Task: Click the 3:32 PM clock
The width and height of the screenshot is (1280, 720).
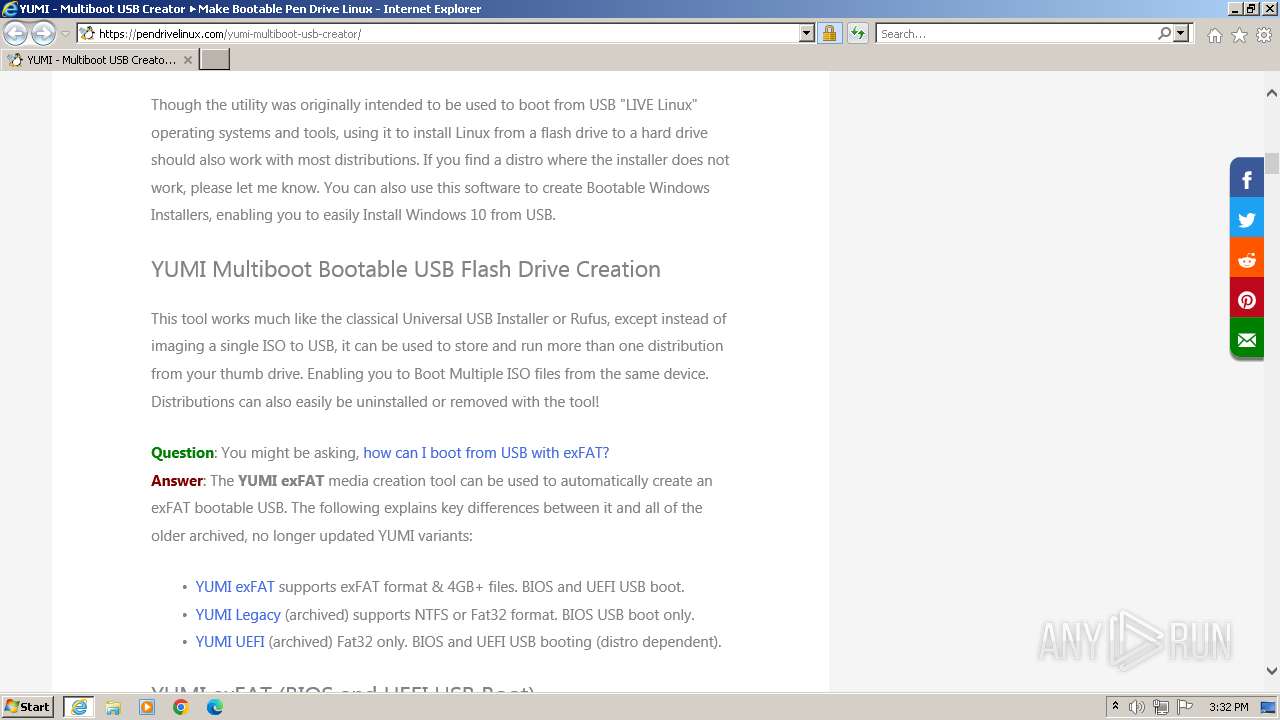Action: pos(1228,707)
